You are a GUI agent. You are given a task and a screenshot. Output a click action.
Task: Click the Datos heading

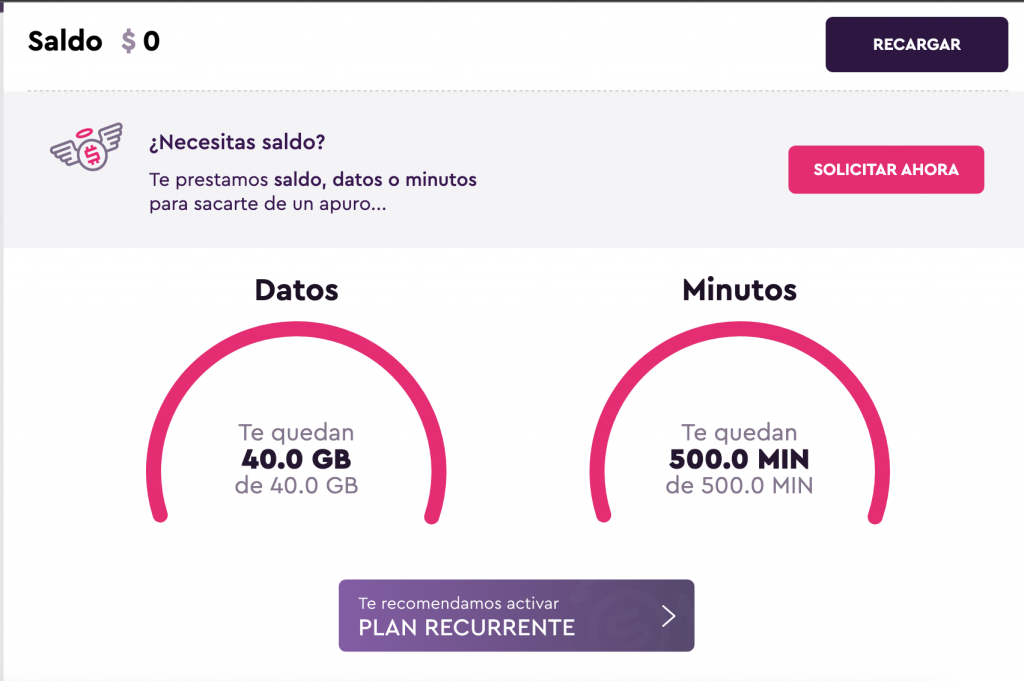point(296,290)
